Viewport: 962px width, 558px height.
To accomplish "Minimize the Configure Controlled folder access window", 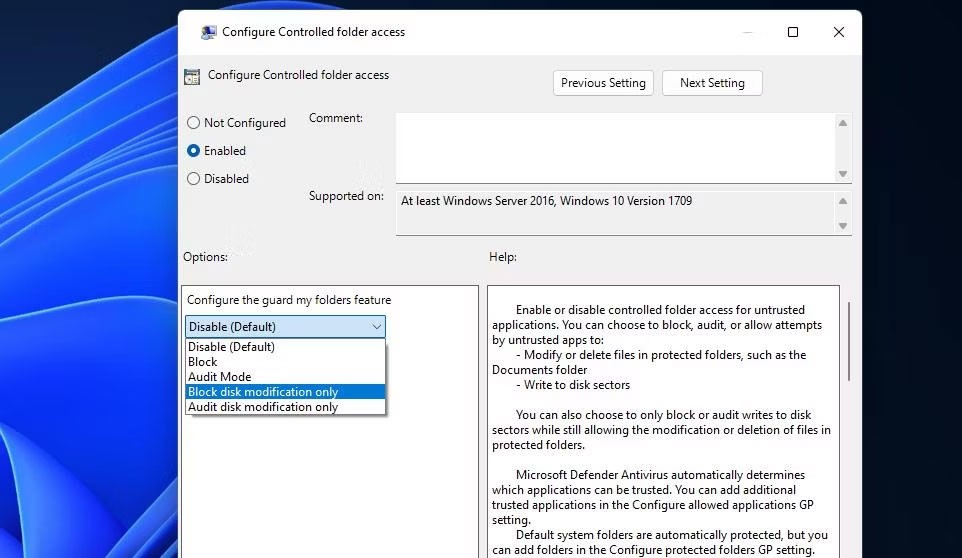I will (747, 32).
